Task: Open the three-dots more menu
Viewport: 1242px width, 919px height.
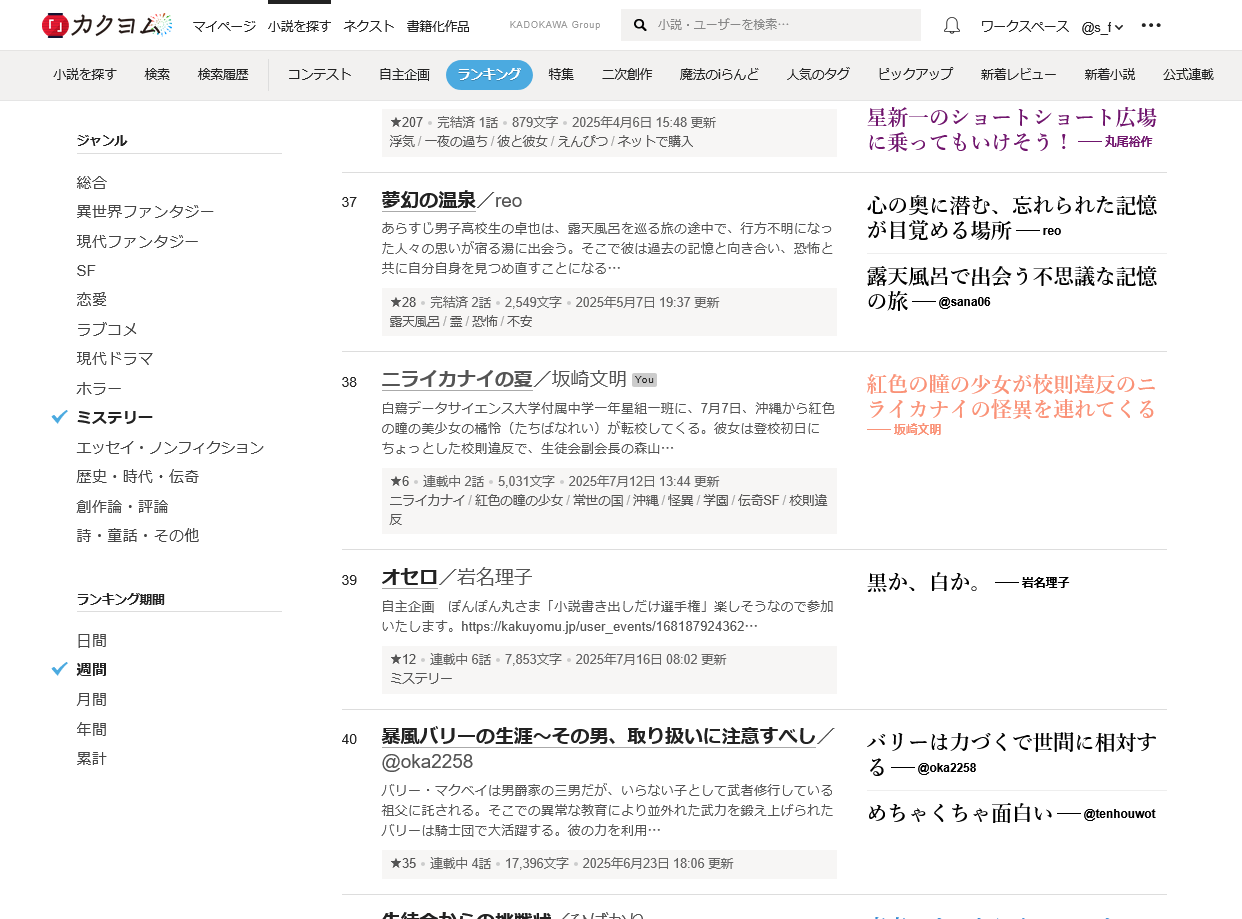Action: 1151,26
